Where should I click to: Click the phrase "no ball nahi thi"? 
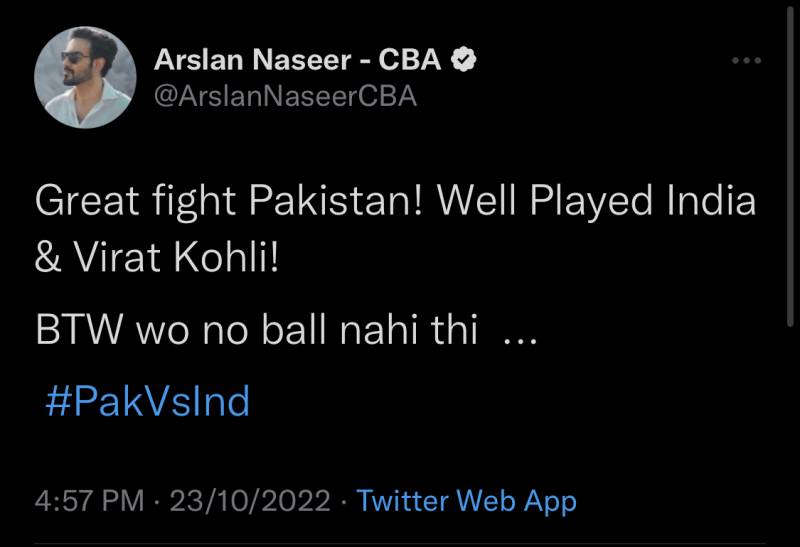339,332
